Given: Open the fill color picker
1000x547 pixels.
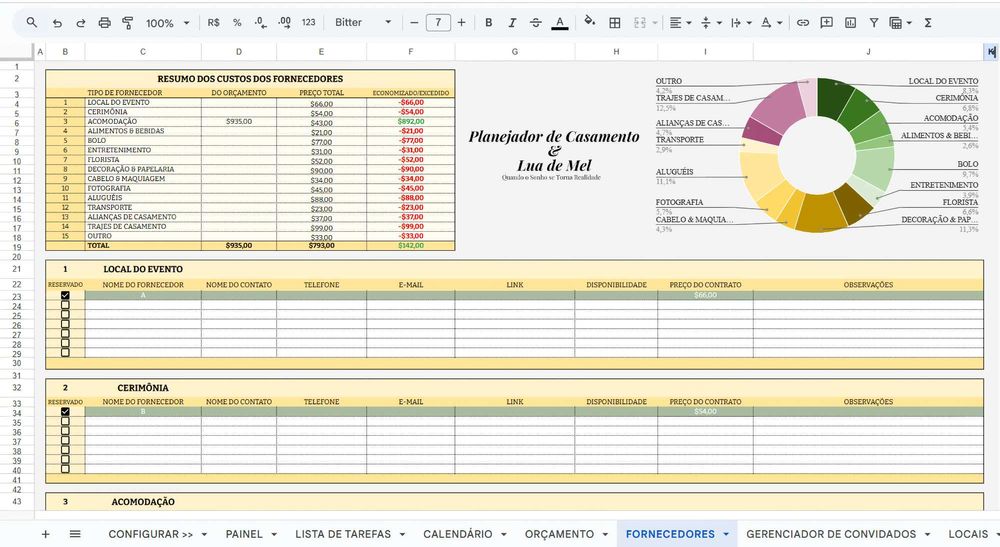Looking at the screenshot, I should click(590, 22).
